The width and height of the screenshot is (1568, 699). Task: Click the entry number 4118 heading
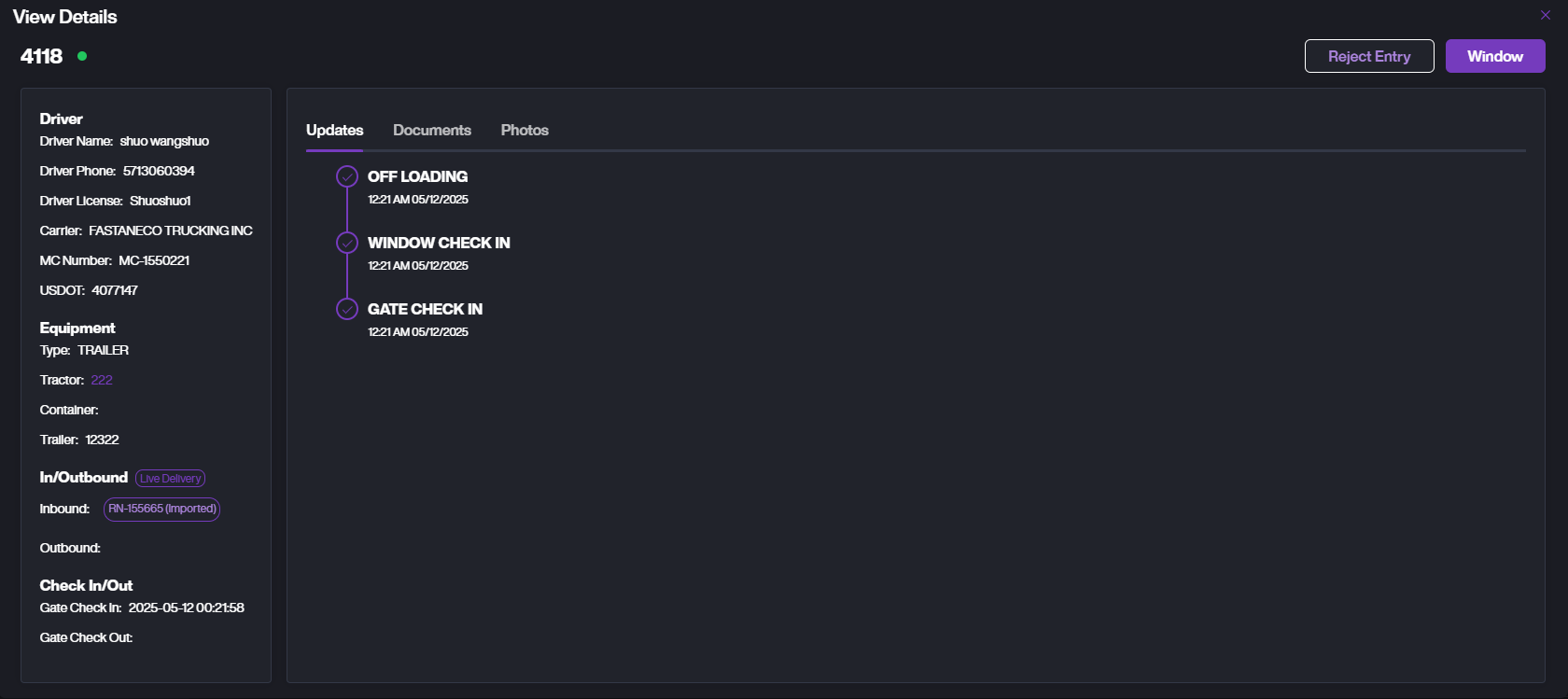point(41,56)
